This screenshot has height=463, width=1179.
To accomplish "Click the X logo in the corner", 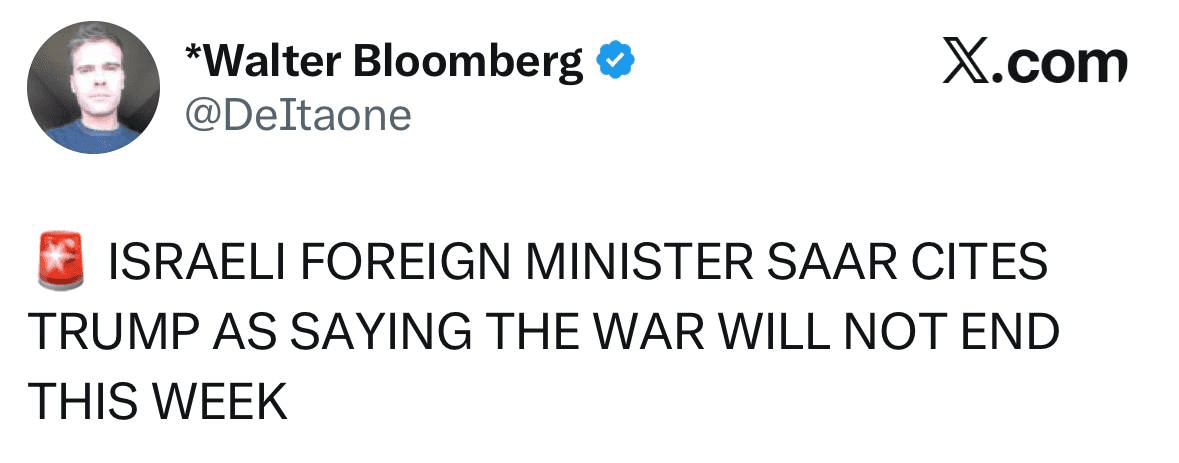I will 964,65.
